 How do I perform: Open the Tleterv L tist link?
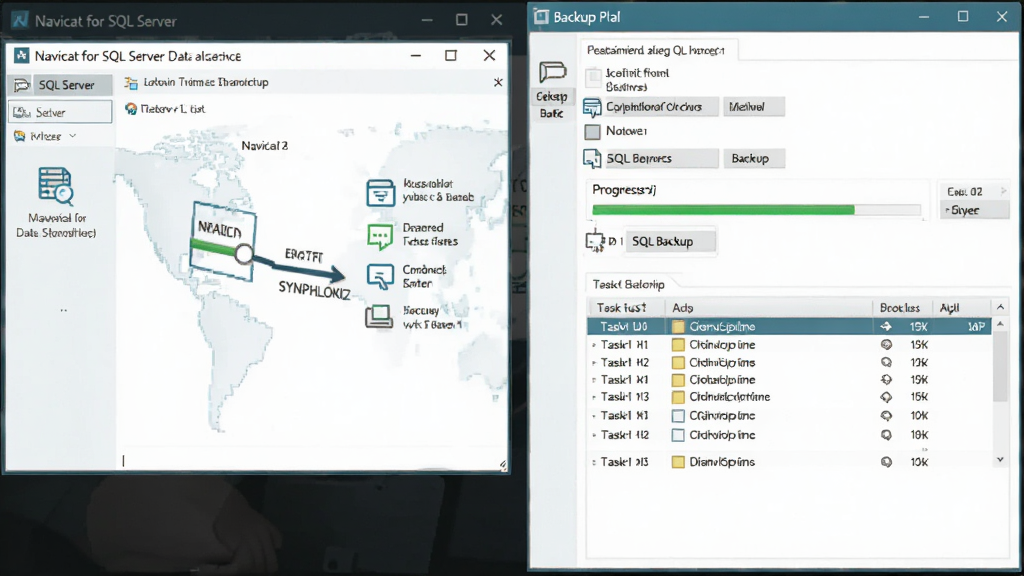point(172,109)
